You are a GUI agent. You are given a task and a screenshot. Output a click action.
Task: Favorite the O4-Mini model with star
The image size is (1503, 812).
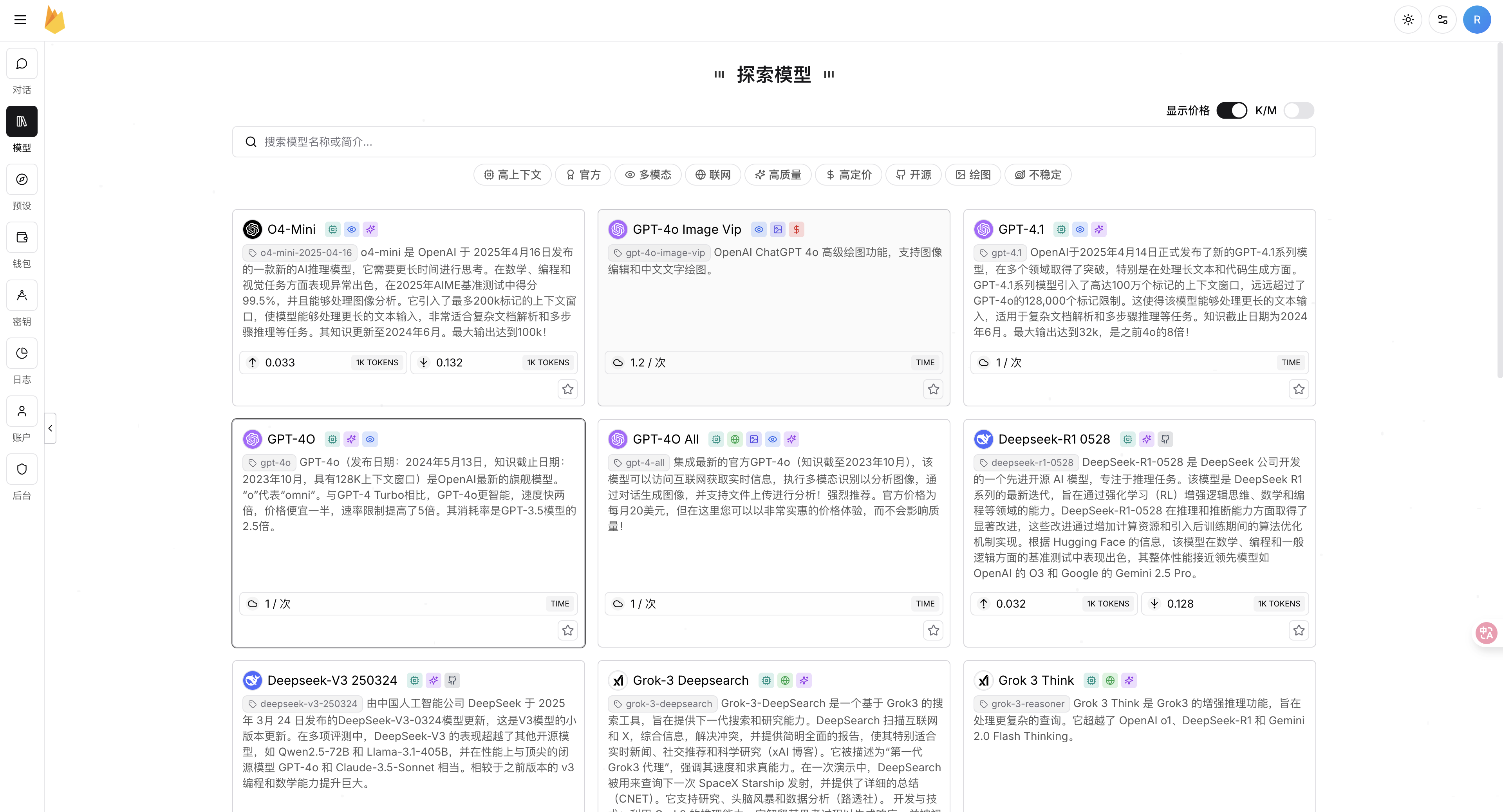(x=568, y=389)
